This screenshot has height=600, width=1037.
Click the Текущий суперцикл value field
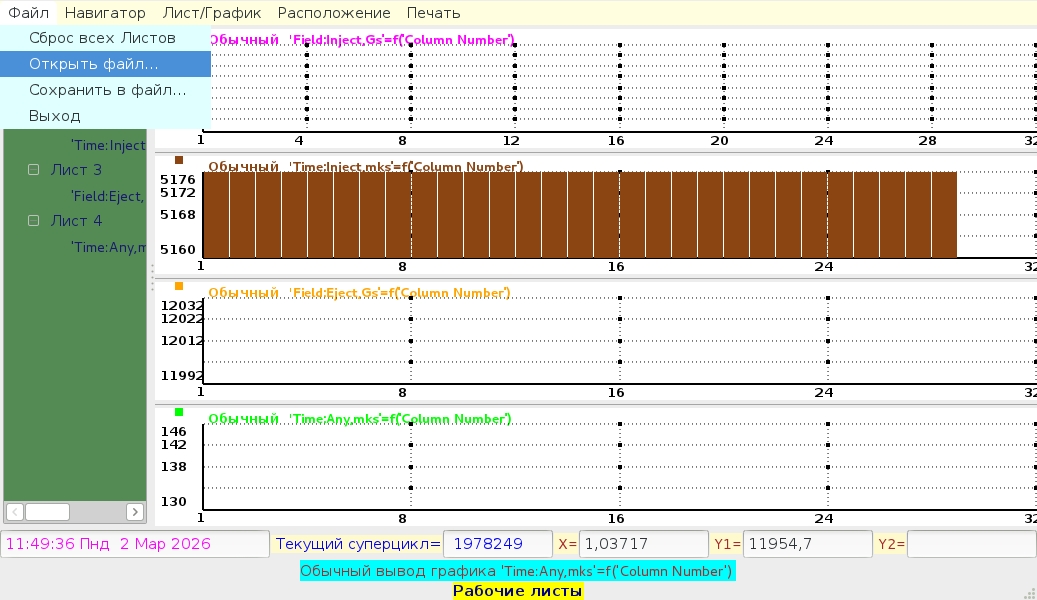pos(497,544)
